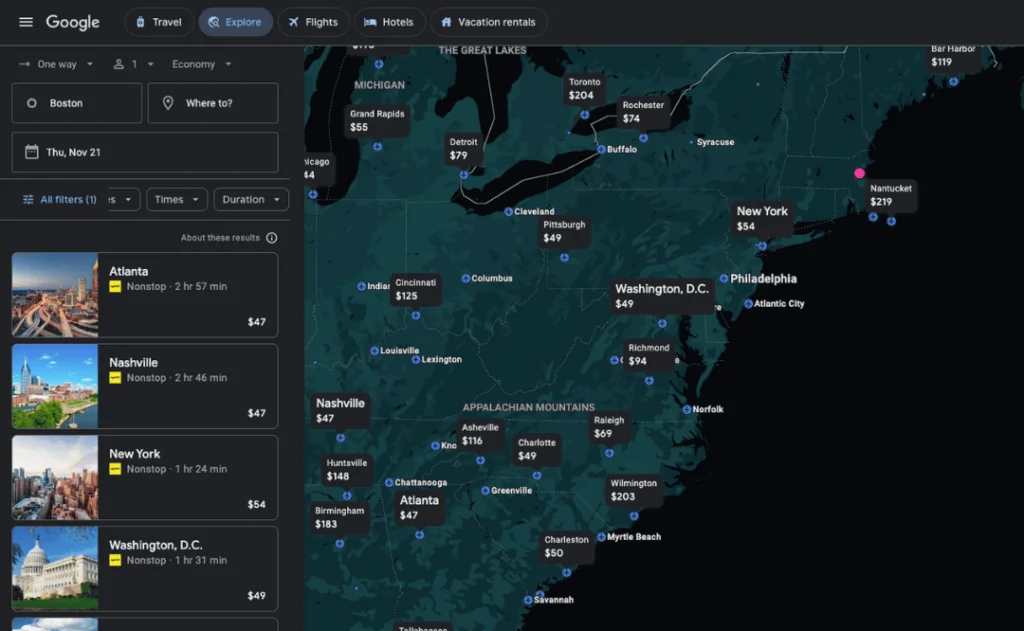Click the Toronto $204 map label

click(584, 89)
